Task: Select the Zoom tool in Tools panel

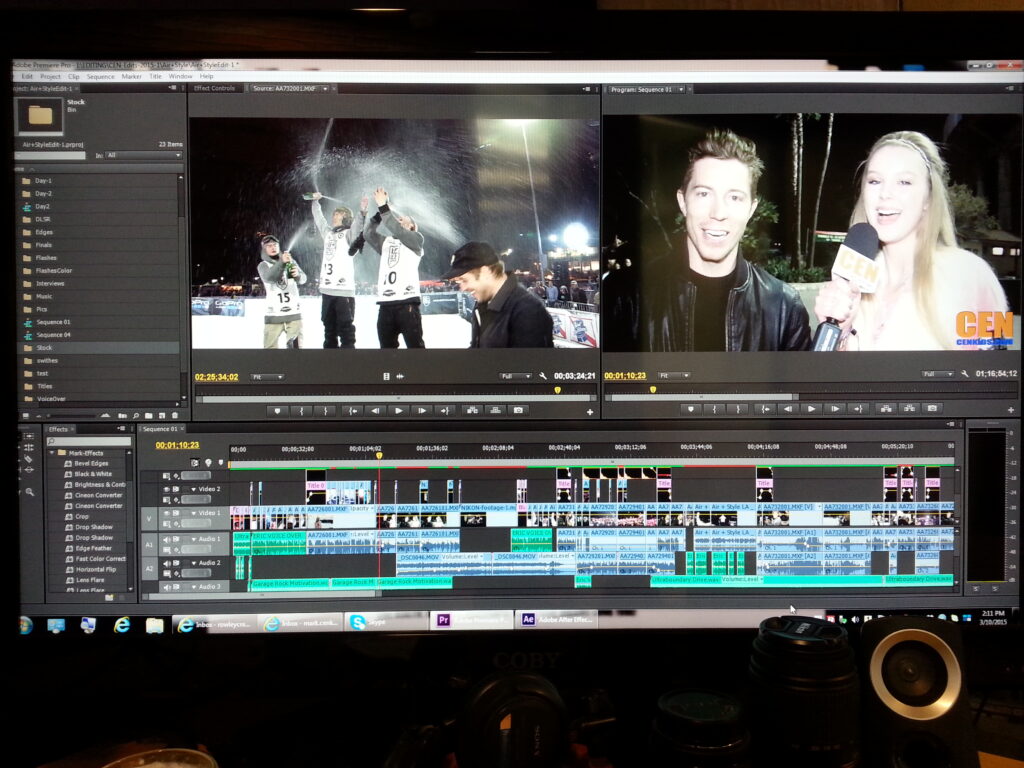Action: point(30,492)
